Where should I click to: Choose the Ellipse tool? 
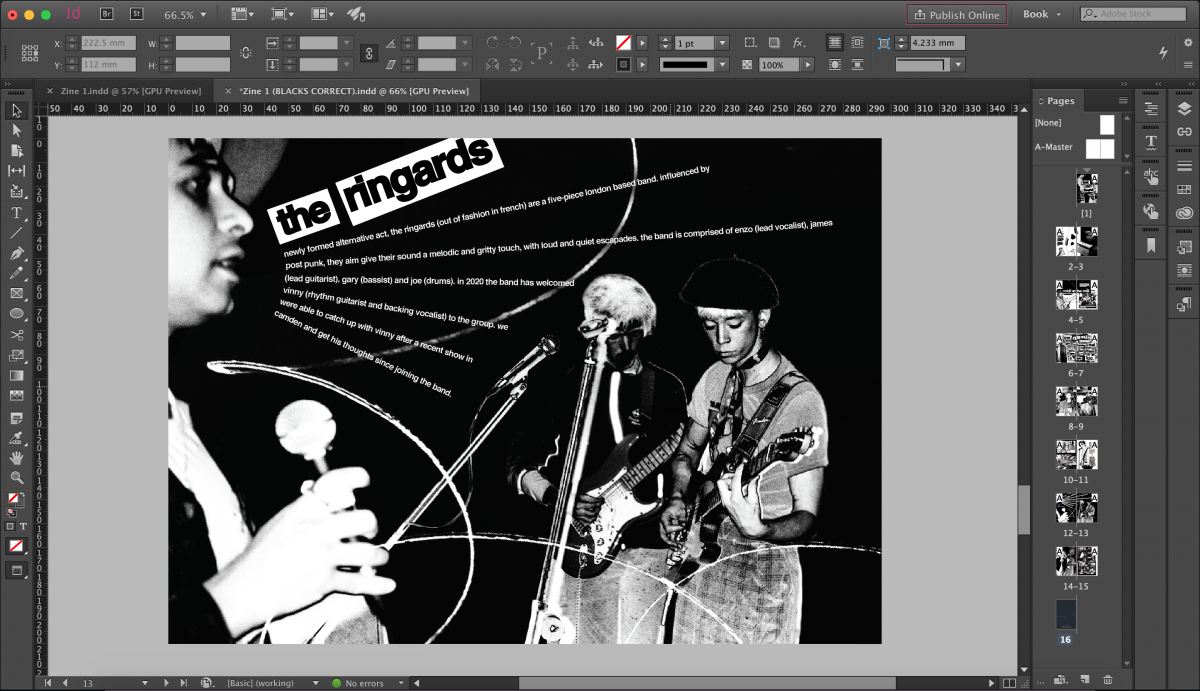pyautogui.click(x=17, y=313)
